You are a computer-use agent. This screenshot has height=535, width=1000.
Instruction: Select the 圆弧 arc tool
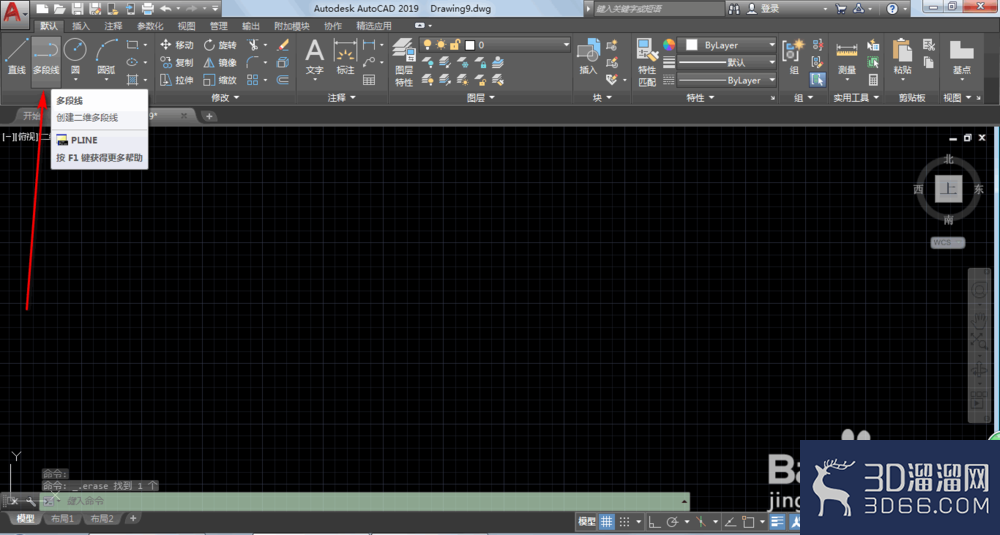pos(106,56)
